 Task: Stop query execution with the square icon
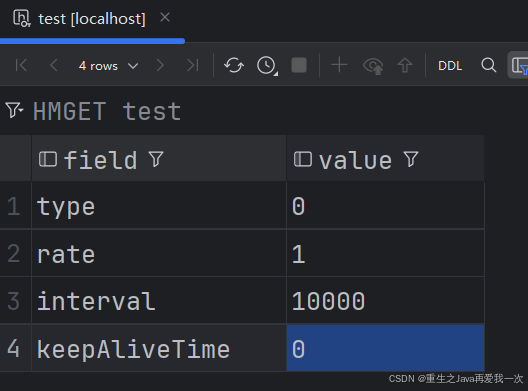click(x=299, y=65)
